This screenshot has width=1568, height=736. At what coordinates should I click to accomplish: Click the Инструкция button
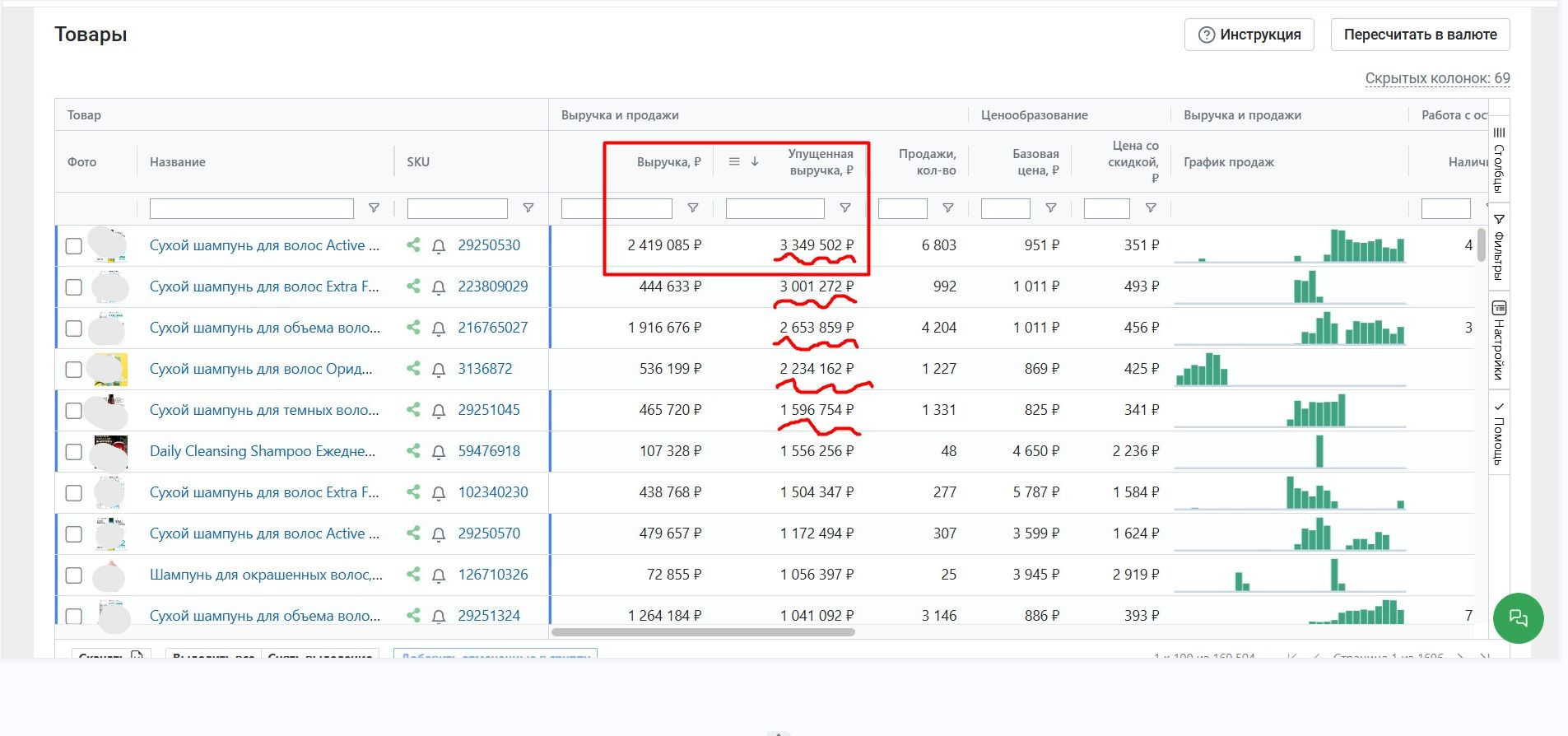[1249, 35]
